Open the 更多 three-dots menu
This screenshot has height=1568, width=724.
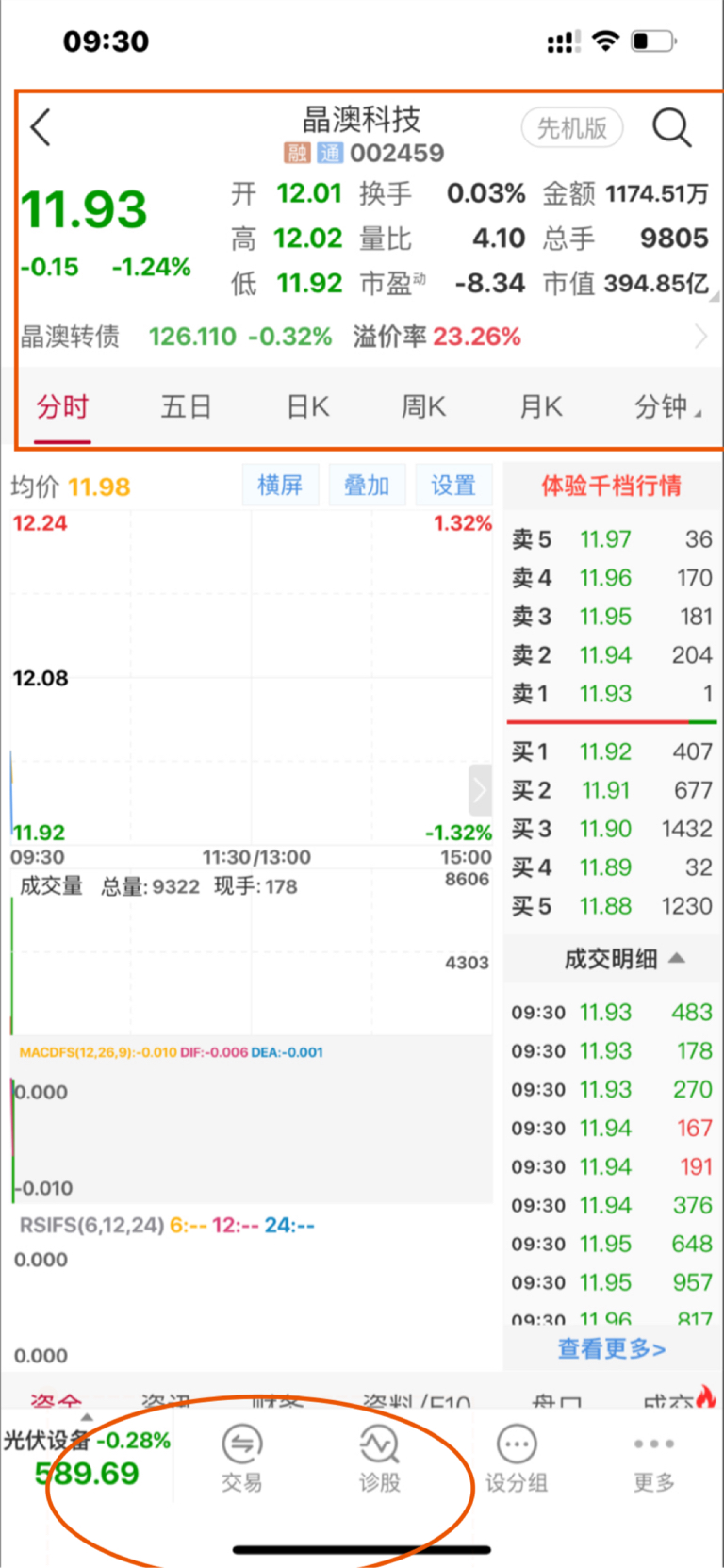tap(653, 1460)
